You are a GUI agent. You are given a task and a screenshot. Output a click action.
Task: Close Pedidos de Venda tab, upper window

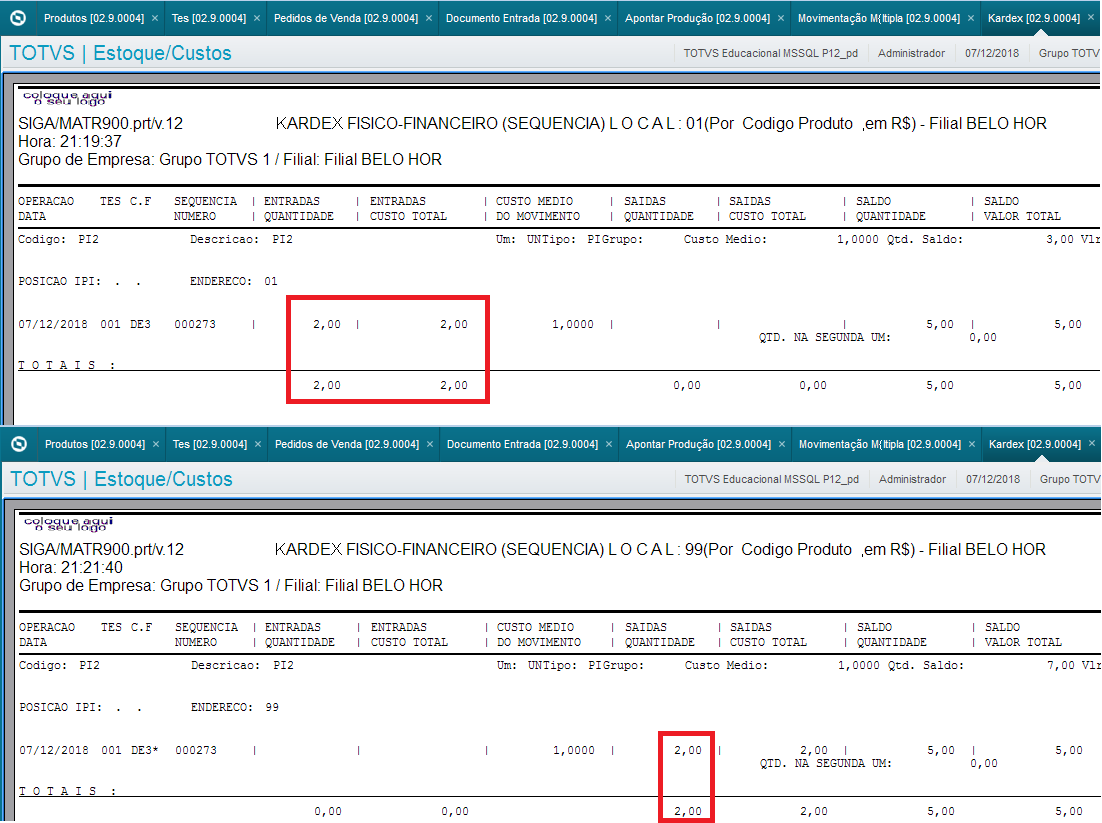(x=429, y=18)
